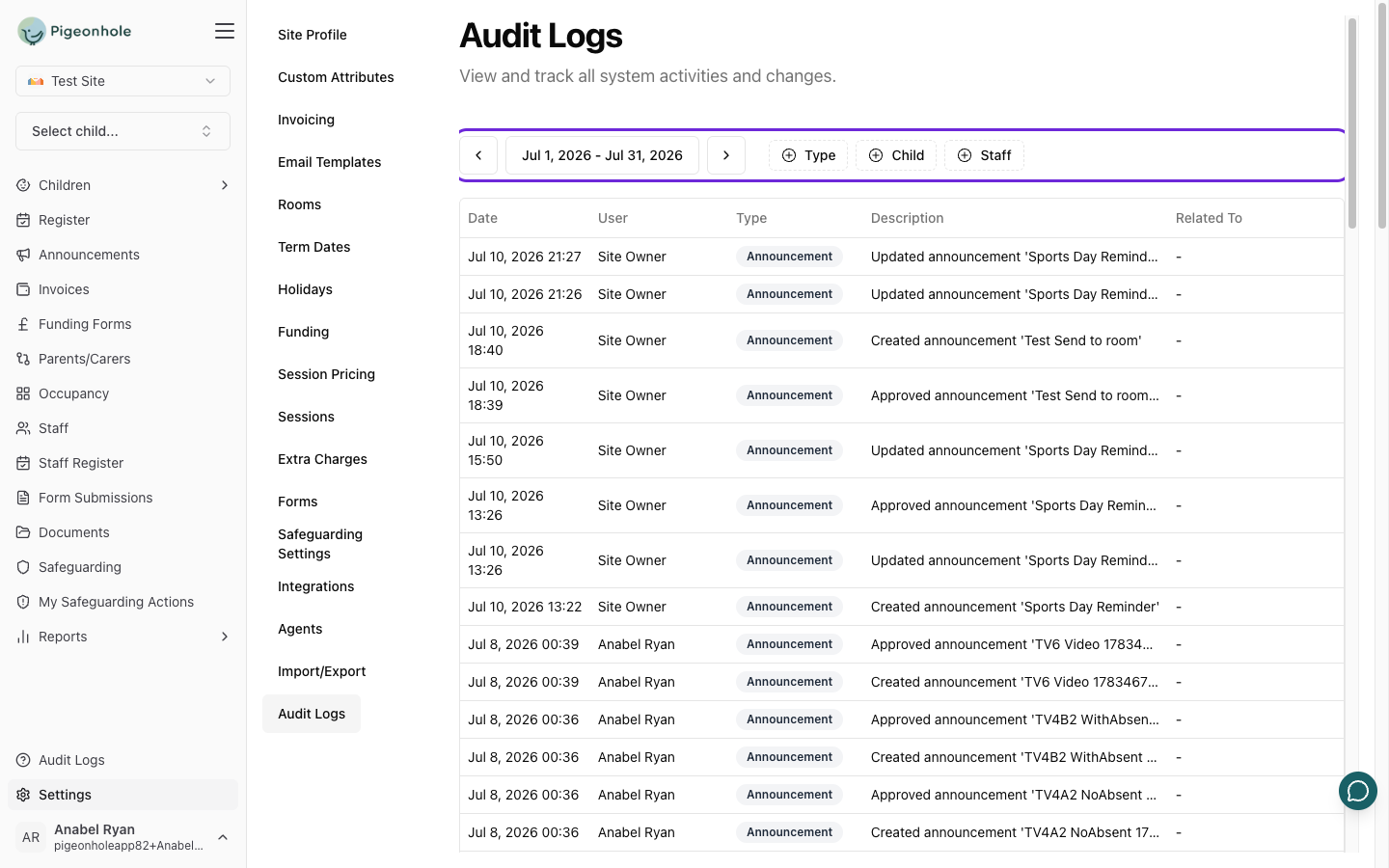Click the Pigeonhole logo icon
Image resolution: width=1389 pixels, height=868 pixels.
(32, 31)
